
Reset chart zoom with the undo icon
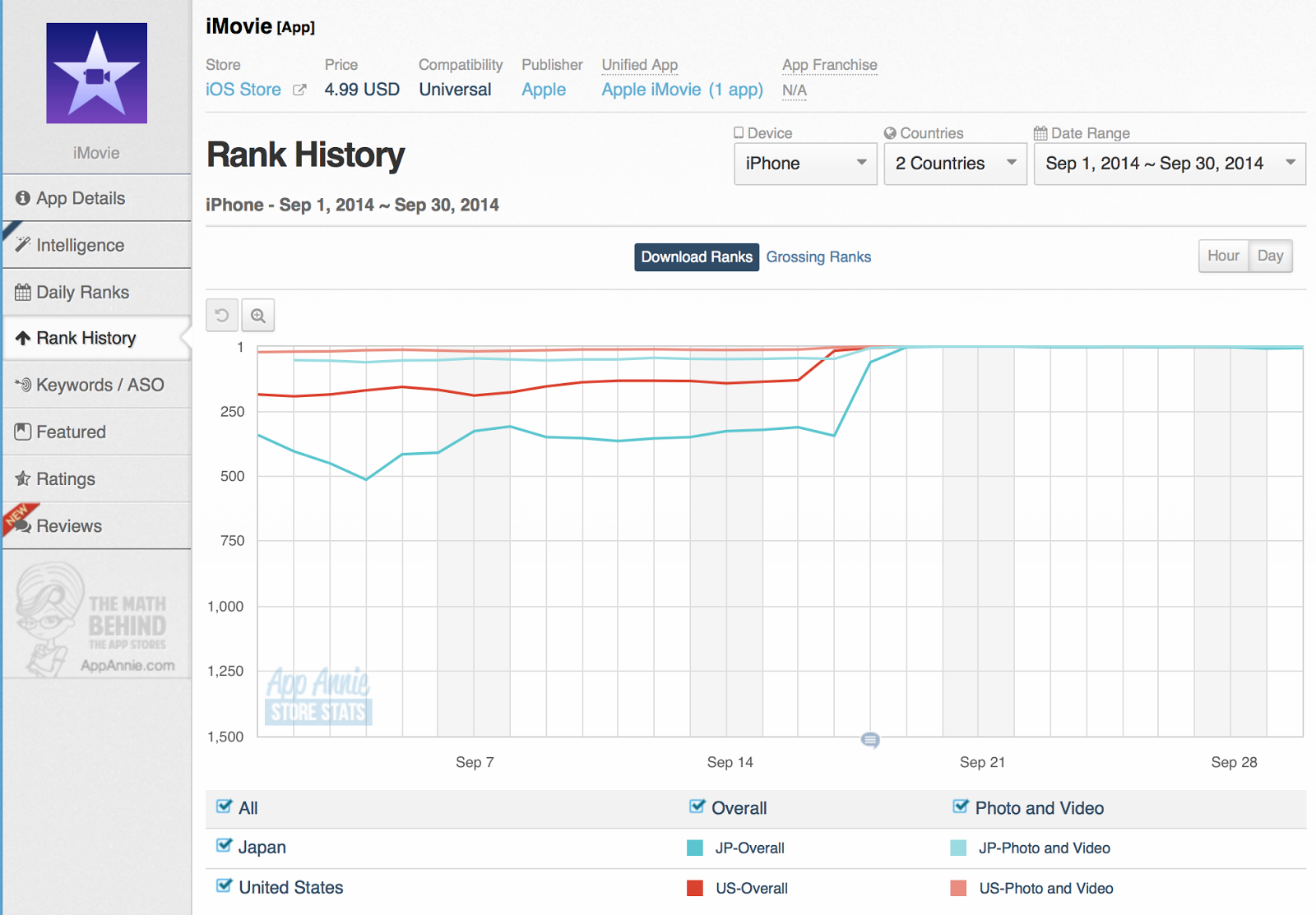click(222, 315)
